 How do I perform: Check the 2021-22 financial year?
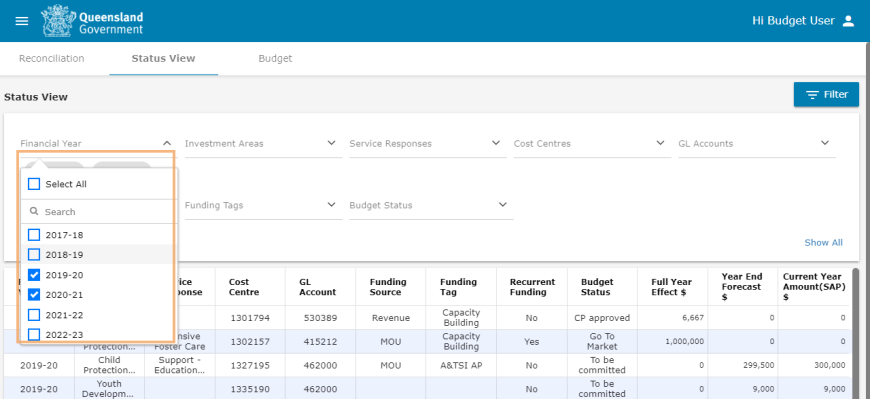click(x=34, y=315)
